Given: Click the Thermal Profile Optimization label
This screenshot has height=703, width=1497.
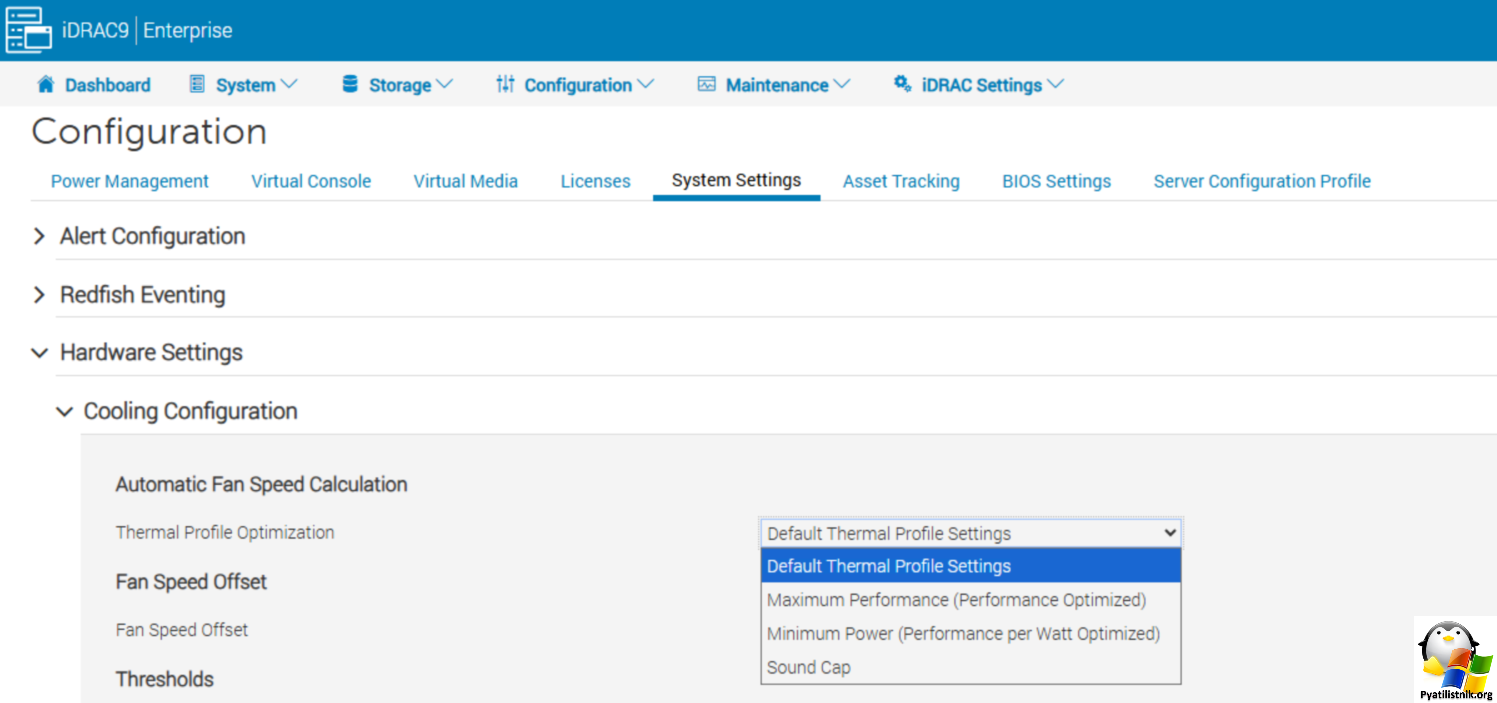Looking at the screenshot, I should 225,533.
